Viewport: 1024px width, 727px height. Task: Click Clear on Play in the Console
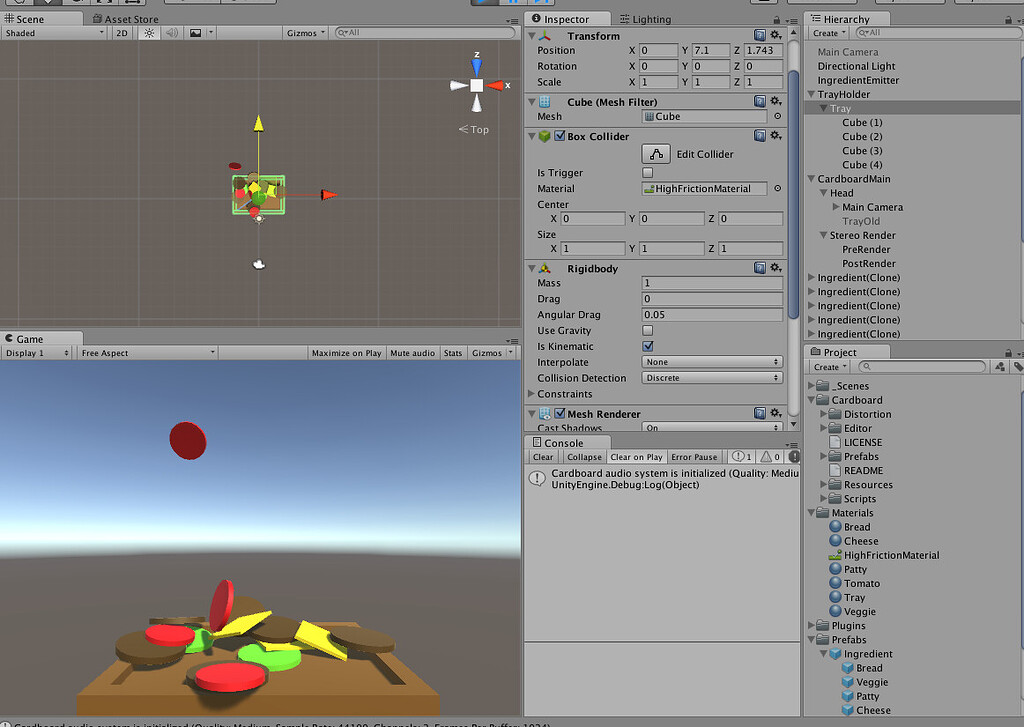click(x=636, y=457)
